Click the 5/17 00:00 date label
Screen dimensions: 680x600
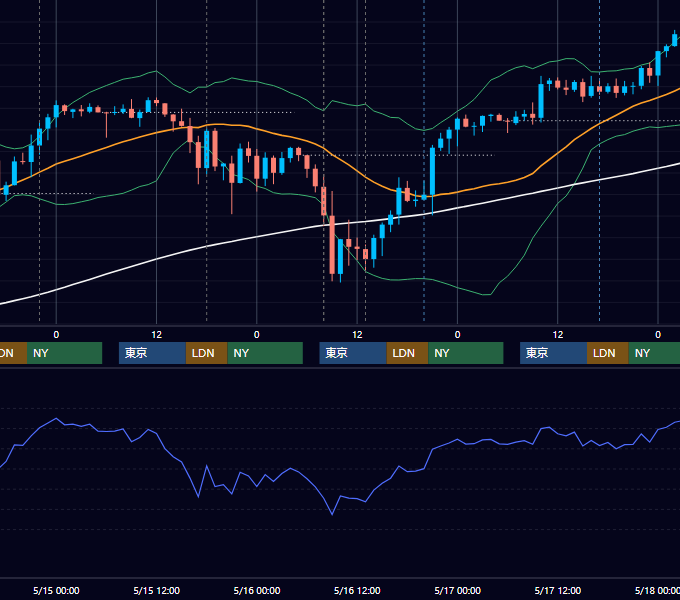coord(458,590)
